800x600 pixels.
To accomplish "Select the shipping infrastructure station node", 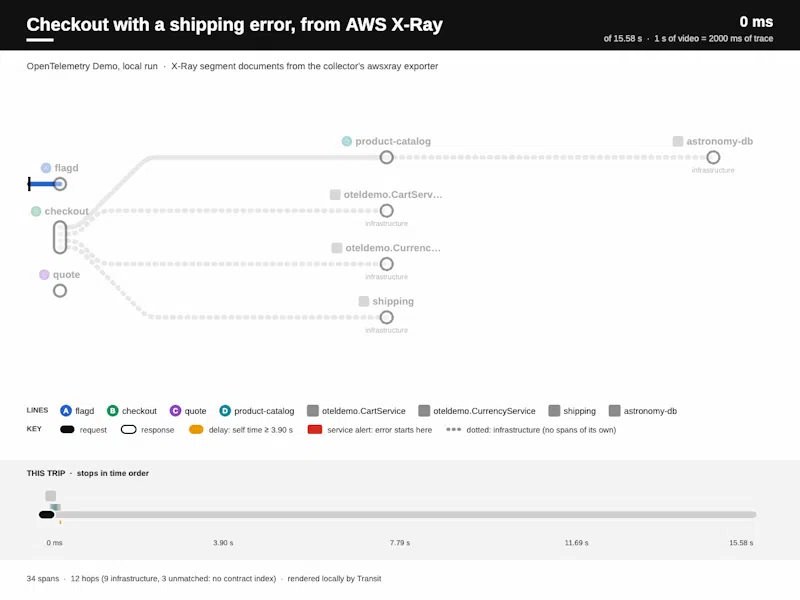I will point(387,317).
